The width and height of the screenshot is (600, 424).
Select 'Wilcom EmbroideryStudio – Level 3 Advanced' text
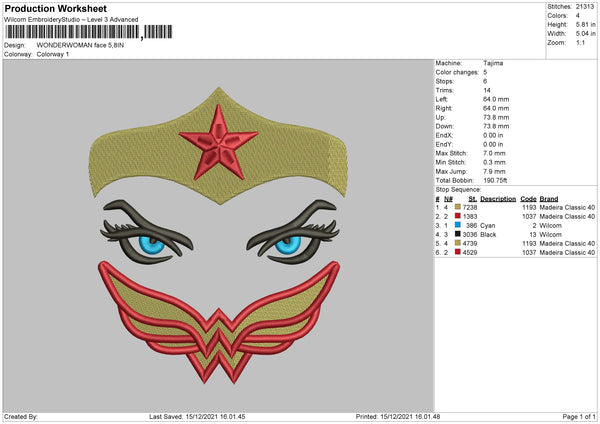71,20
